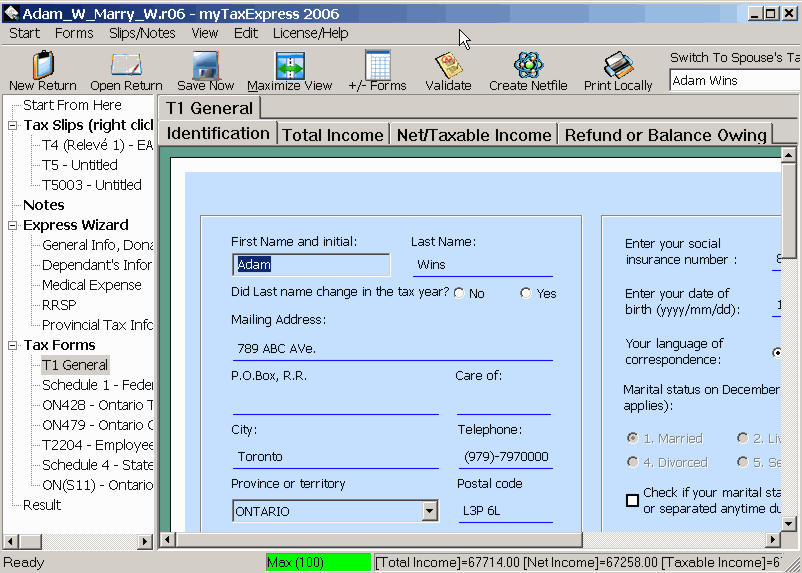This screenshot has width=802, height=573.
Task: Check the marital status changed checkbox
Action: tap(632, 500)
